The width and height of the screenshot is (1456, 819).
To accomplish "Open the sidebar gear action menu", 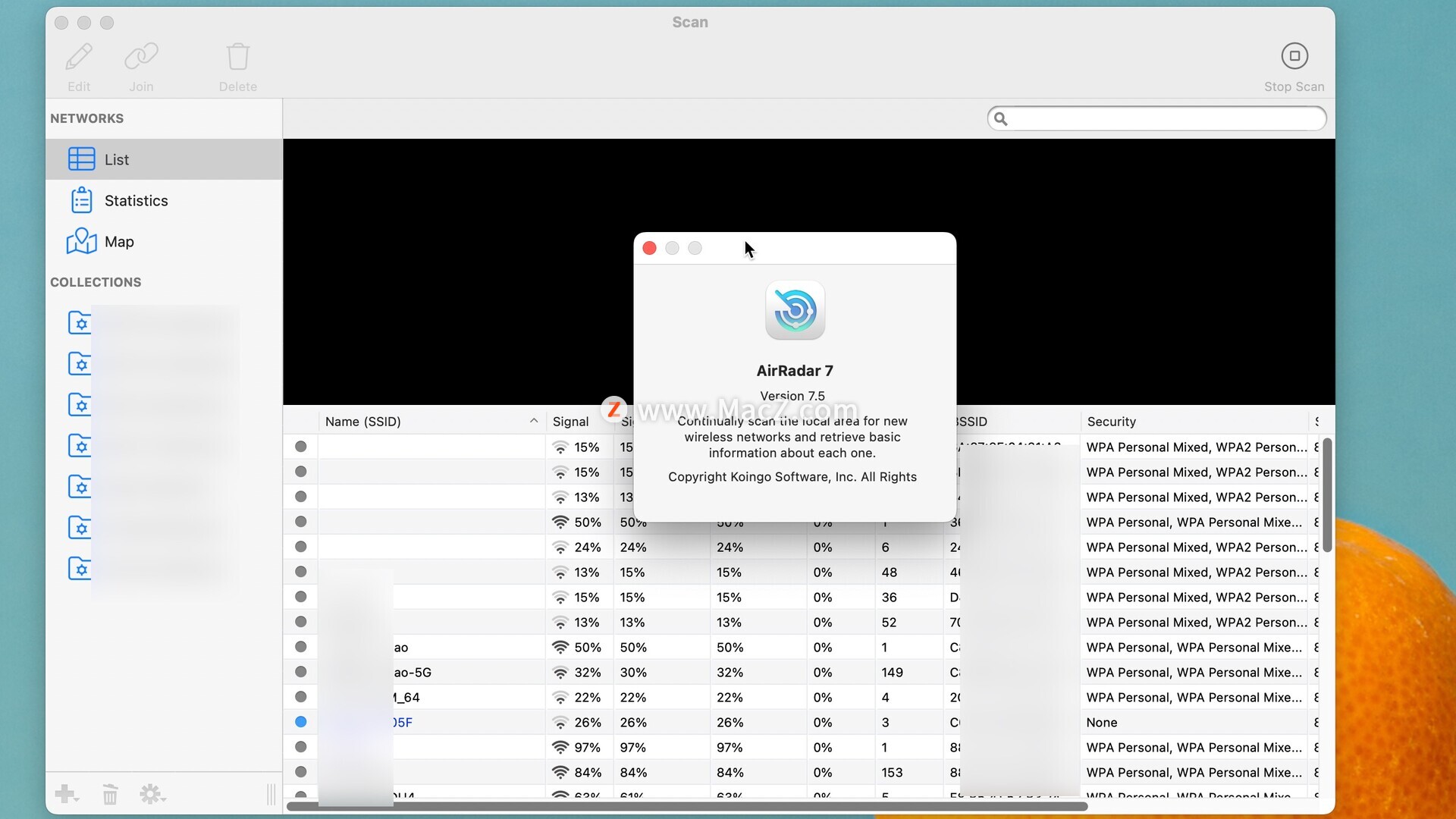I will pyautogui.click(x=152, y=794).
